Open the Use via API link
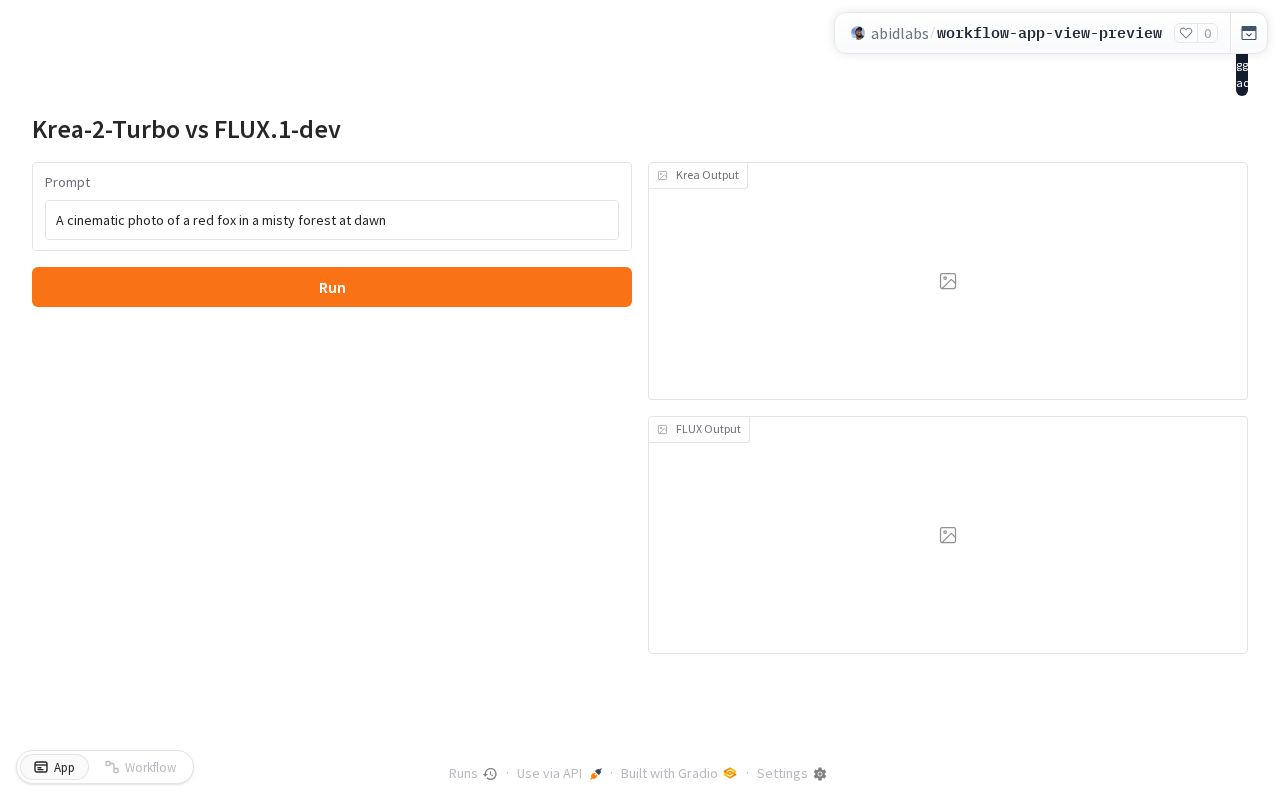1280x800 pixels. coord(559,773)
